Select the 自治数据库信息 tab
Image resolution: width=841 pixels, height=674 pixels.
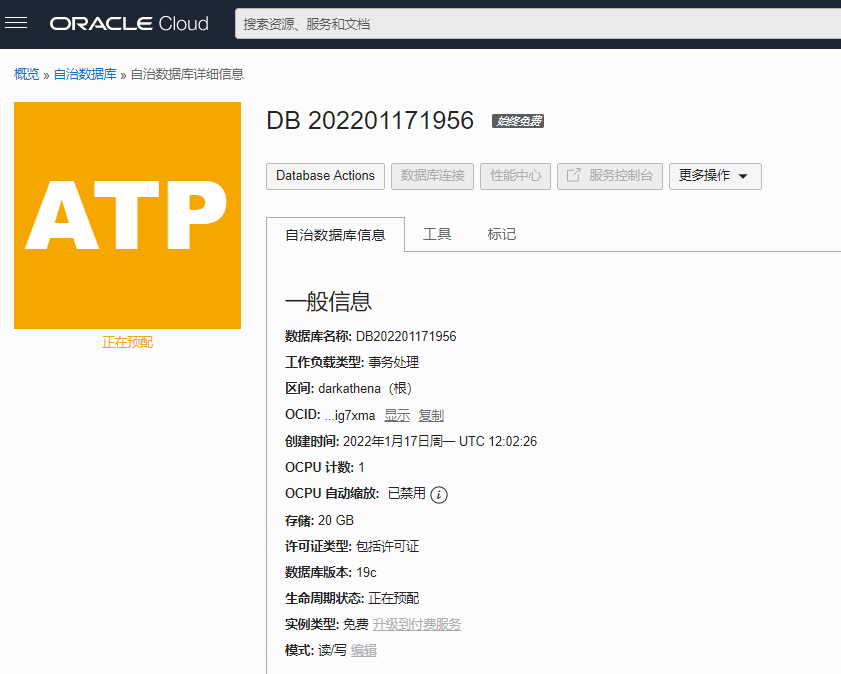[335, 235]
